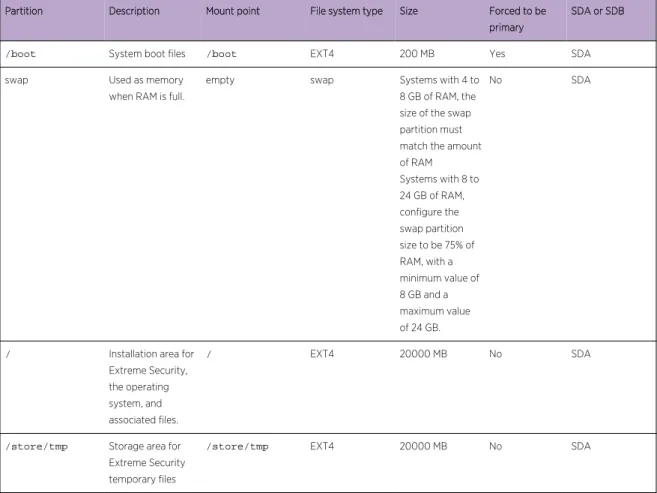
Task: Click No in the swap row
Action: click(x=495, y=80)
